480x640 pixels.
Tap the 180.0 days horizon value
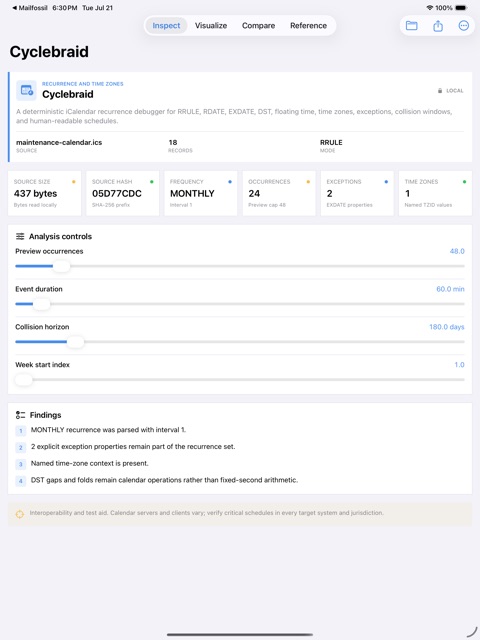[x=447, y=327]
